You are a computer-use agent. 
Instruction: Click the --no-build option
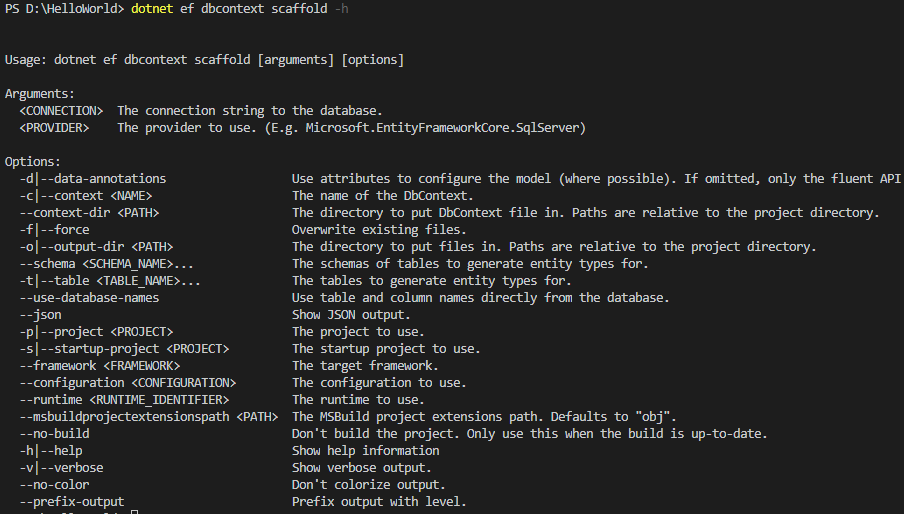click(x=54, y=433)
